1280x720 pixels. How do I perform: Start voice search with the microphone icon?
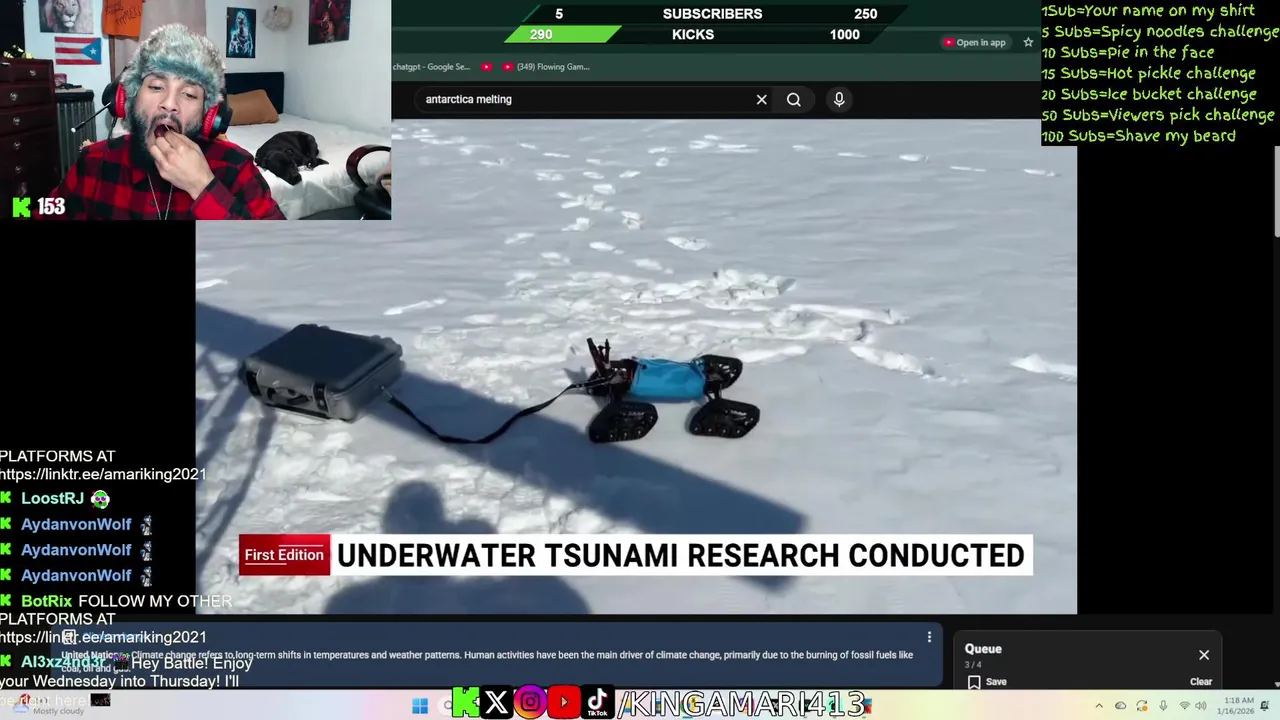coord(839,99)
